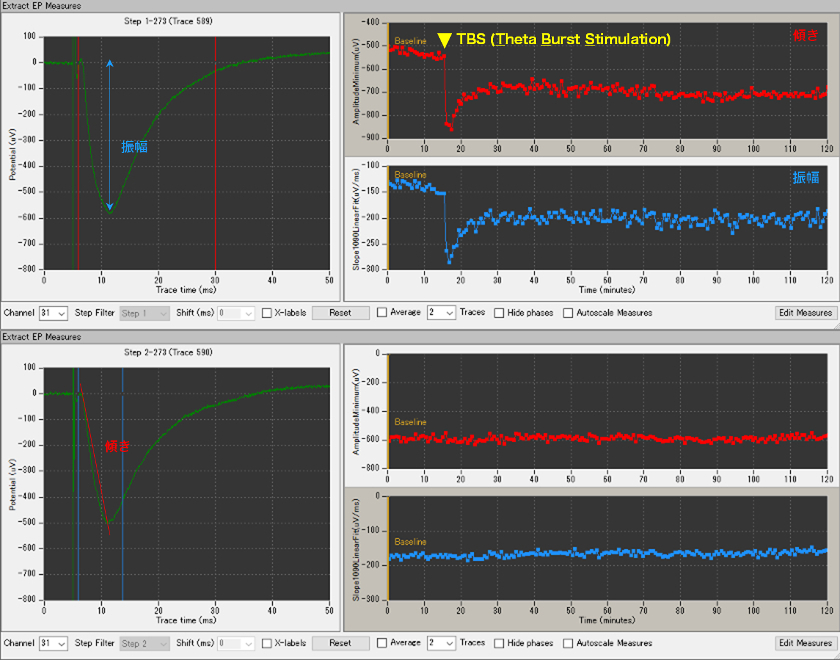Click the blue amplitude arrow in top trace
The image size is (840, 660).
click(110, 135)
